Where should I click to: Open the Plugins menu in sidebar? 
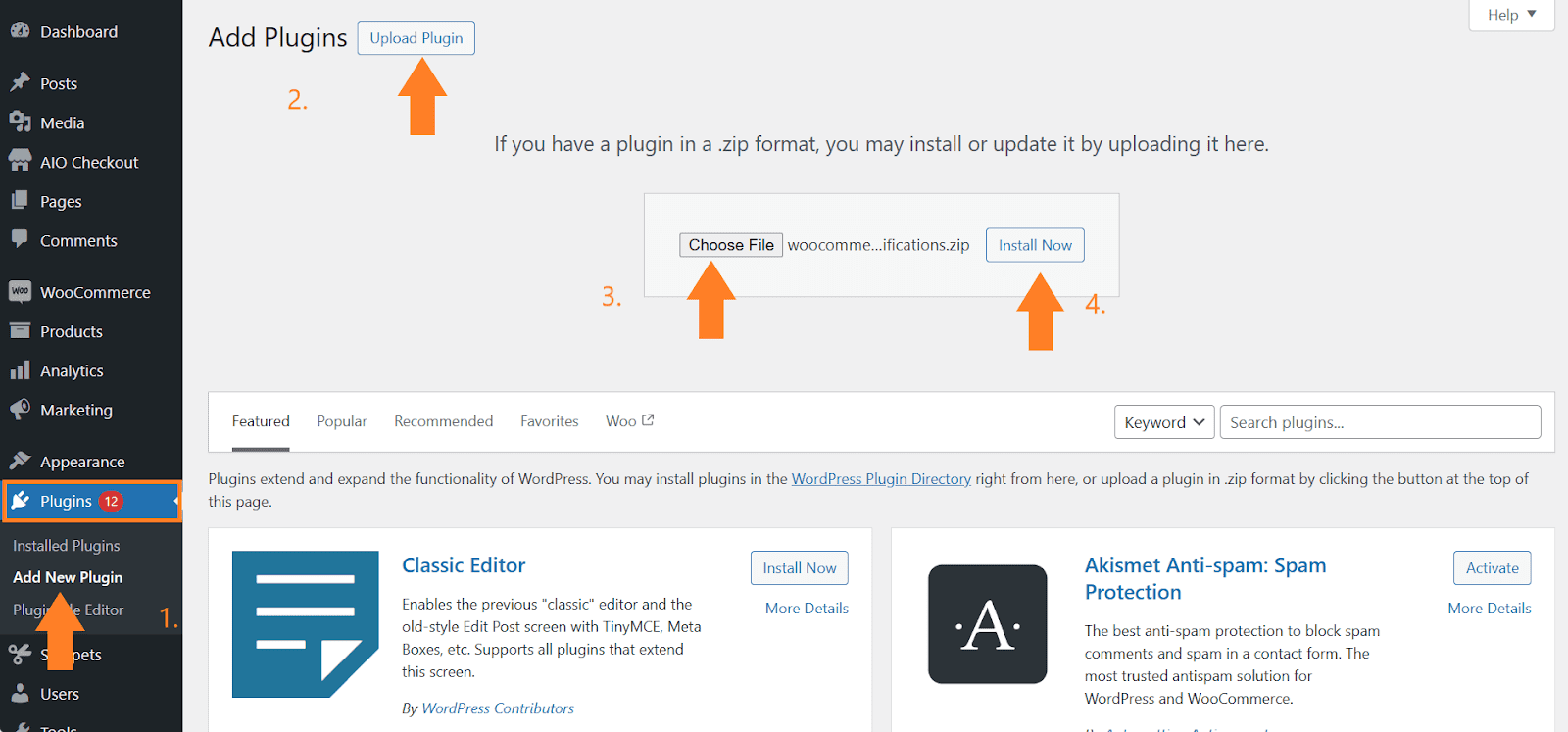click(91, 501)
